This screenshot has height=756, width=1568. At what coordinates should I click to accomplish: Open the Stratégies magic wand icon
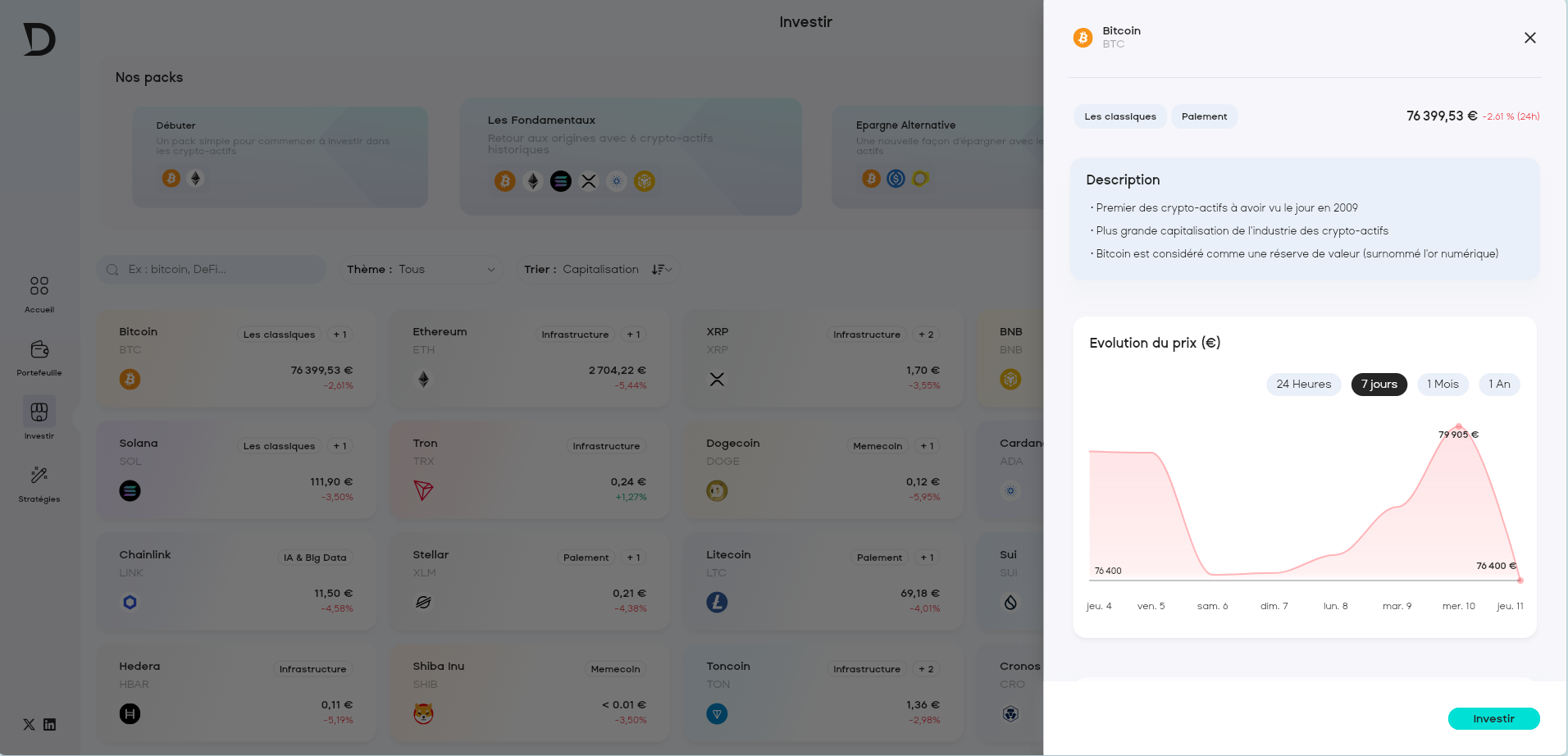click(x=39, y=476)
